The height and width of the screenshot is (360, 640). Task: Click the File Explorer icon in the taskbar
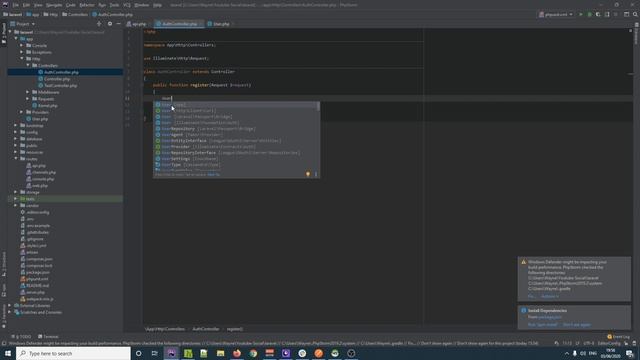click(x=220, y=353)
